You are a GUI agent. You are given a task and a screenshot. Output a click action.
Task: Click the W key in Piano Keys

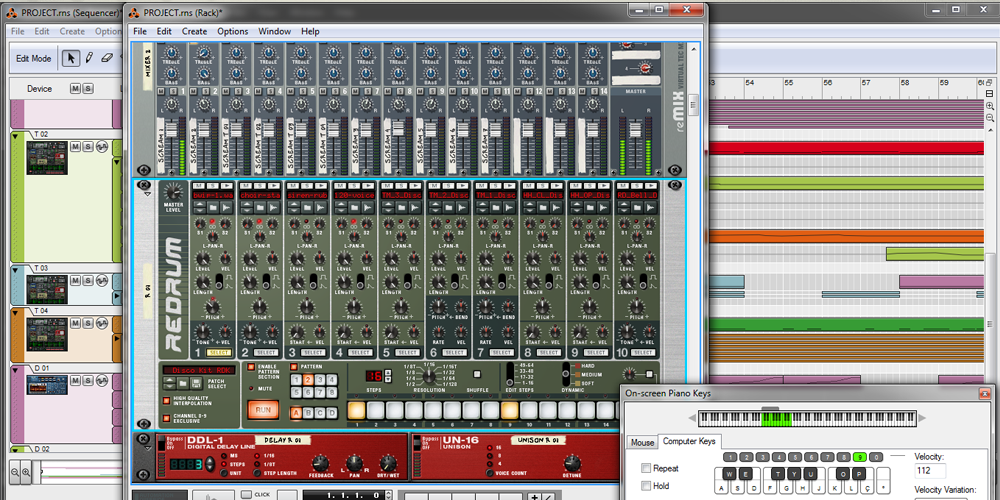pos(729,474)
